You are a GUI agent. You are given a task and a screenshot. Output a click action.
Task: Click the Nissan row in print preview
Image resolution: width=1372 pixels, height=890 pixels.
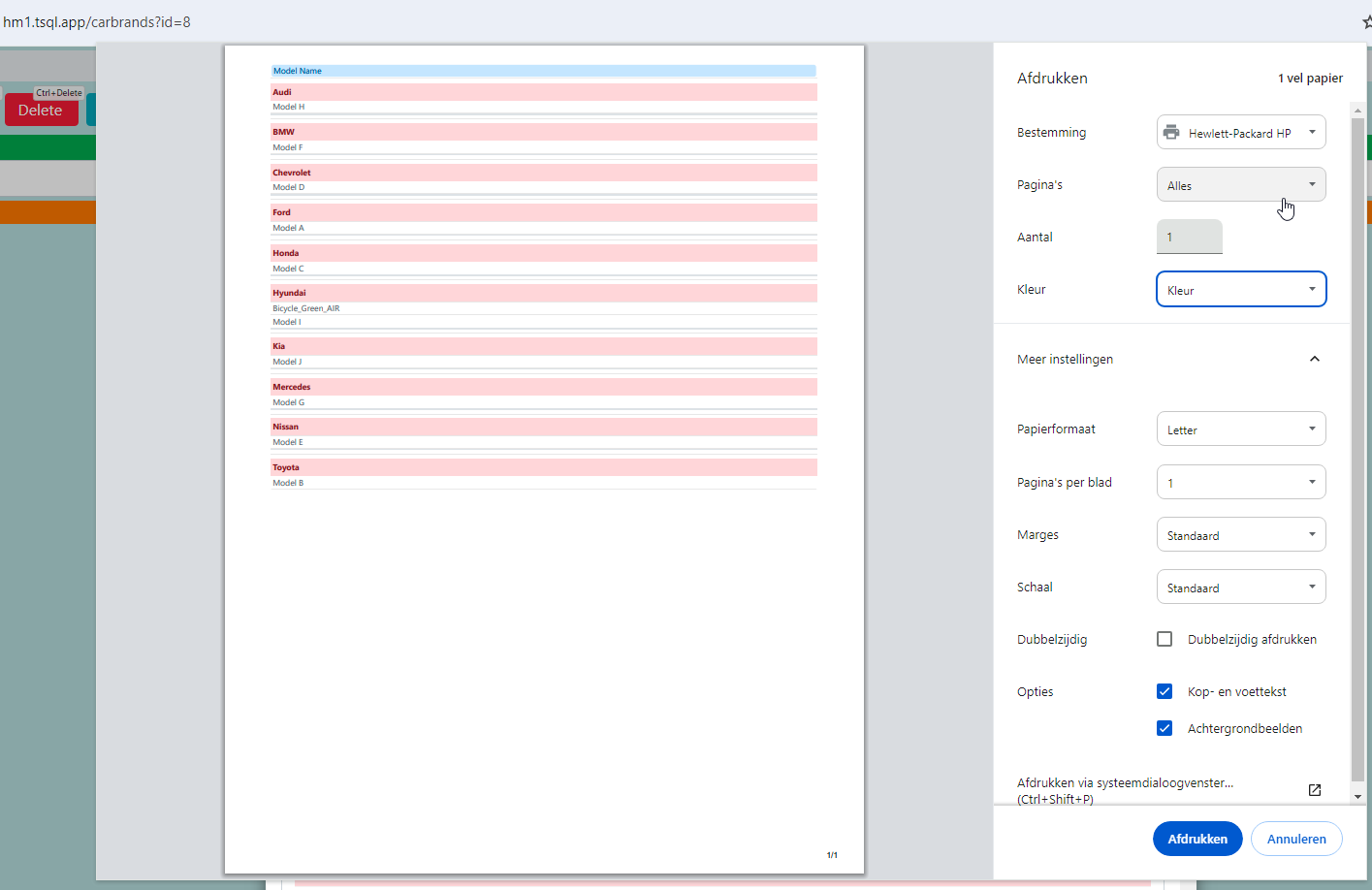pyautogui.click(x=544, y=427)
